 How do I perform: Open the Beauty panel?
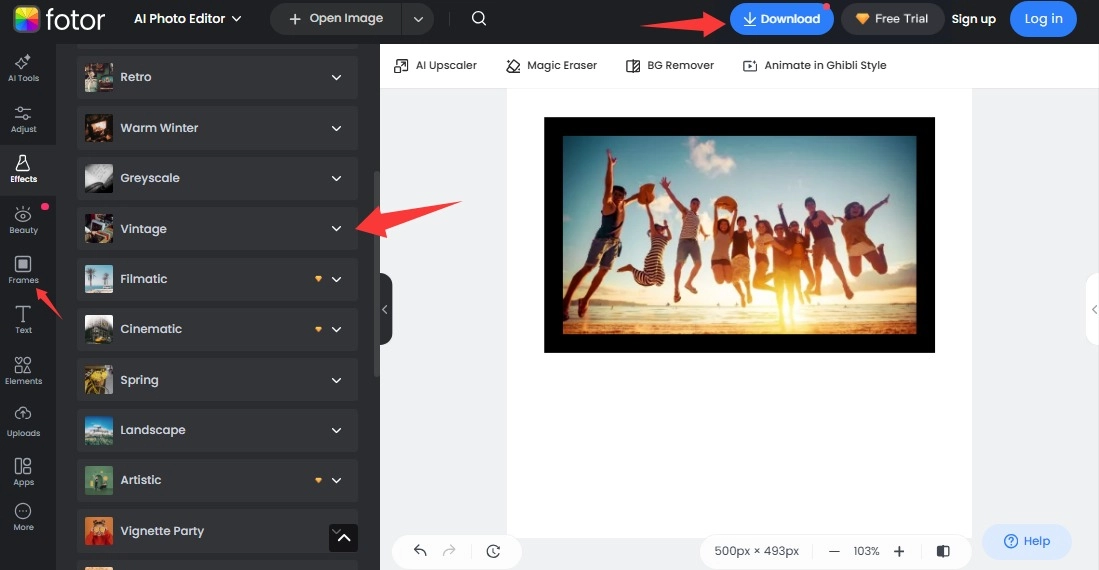23,219
